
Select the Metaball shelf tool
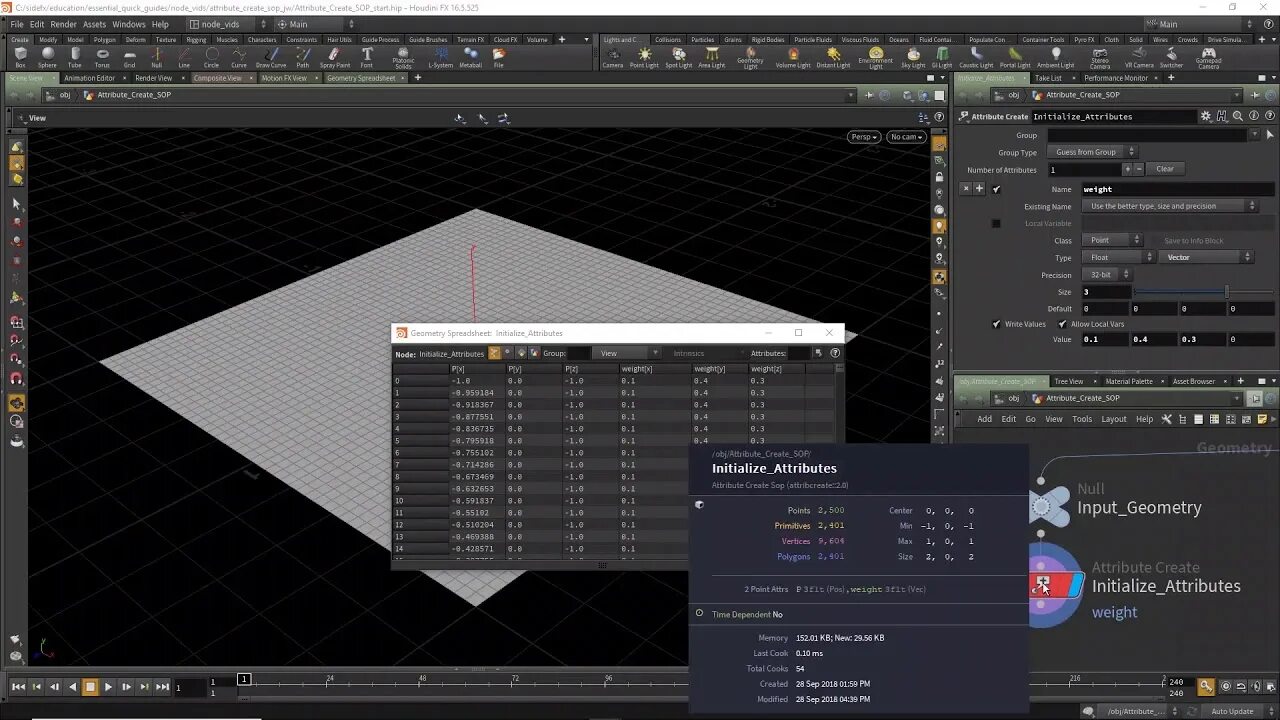[x=470, y=58]
